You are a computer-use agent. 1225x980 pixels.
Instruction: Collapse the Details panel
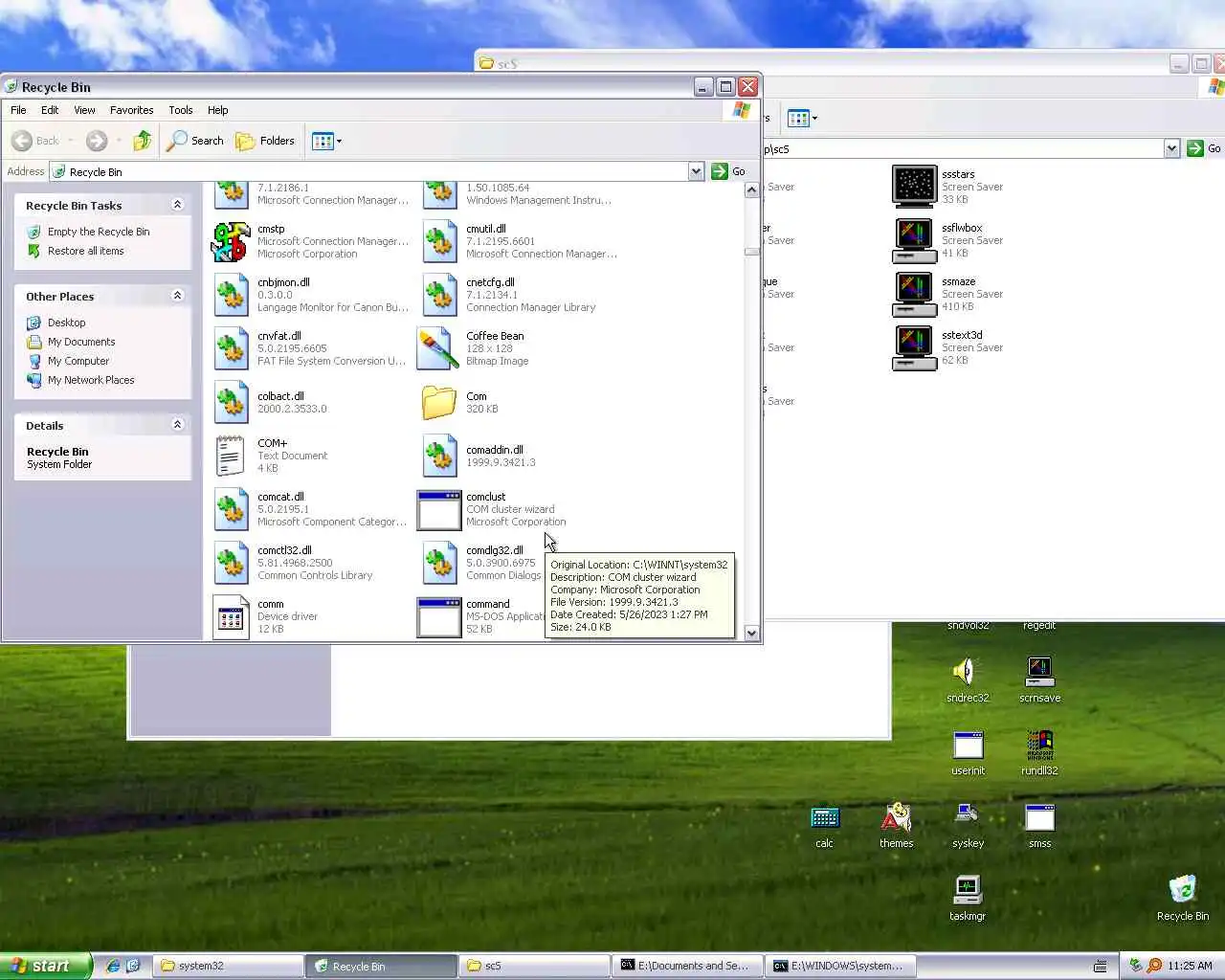point(177,425)
